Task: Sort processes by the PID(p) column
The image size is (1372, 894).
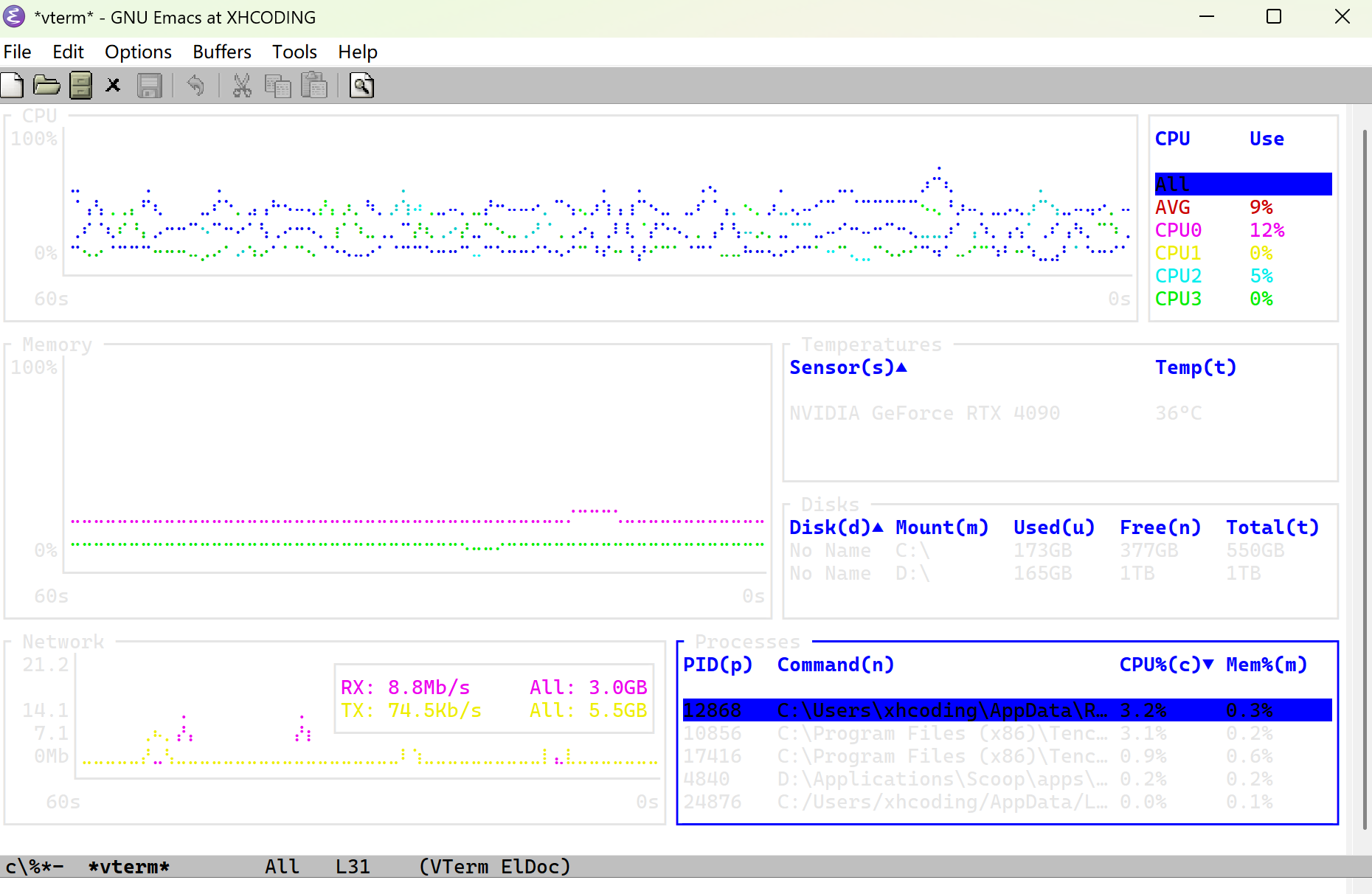Action: point(718,665)
